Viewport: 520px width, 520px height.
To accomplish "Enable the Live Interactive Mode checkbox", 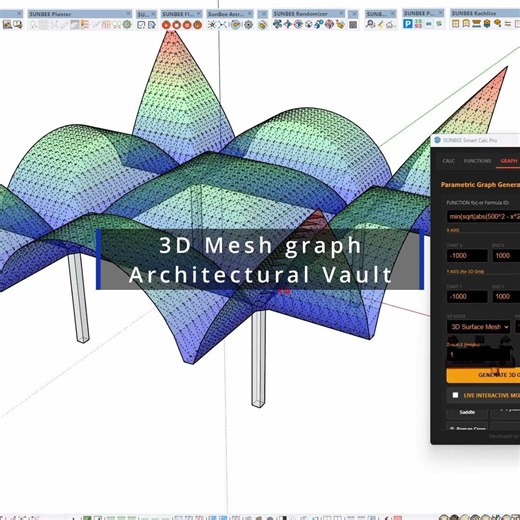I will (x=455, y=395).
